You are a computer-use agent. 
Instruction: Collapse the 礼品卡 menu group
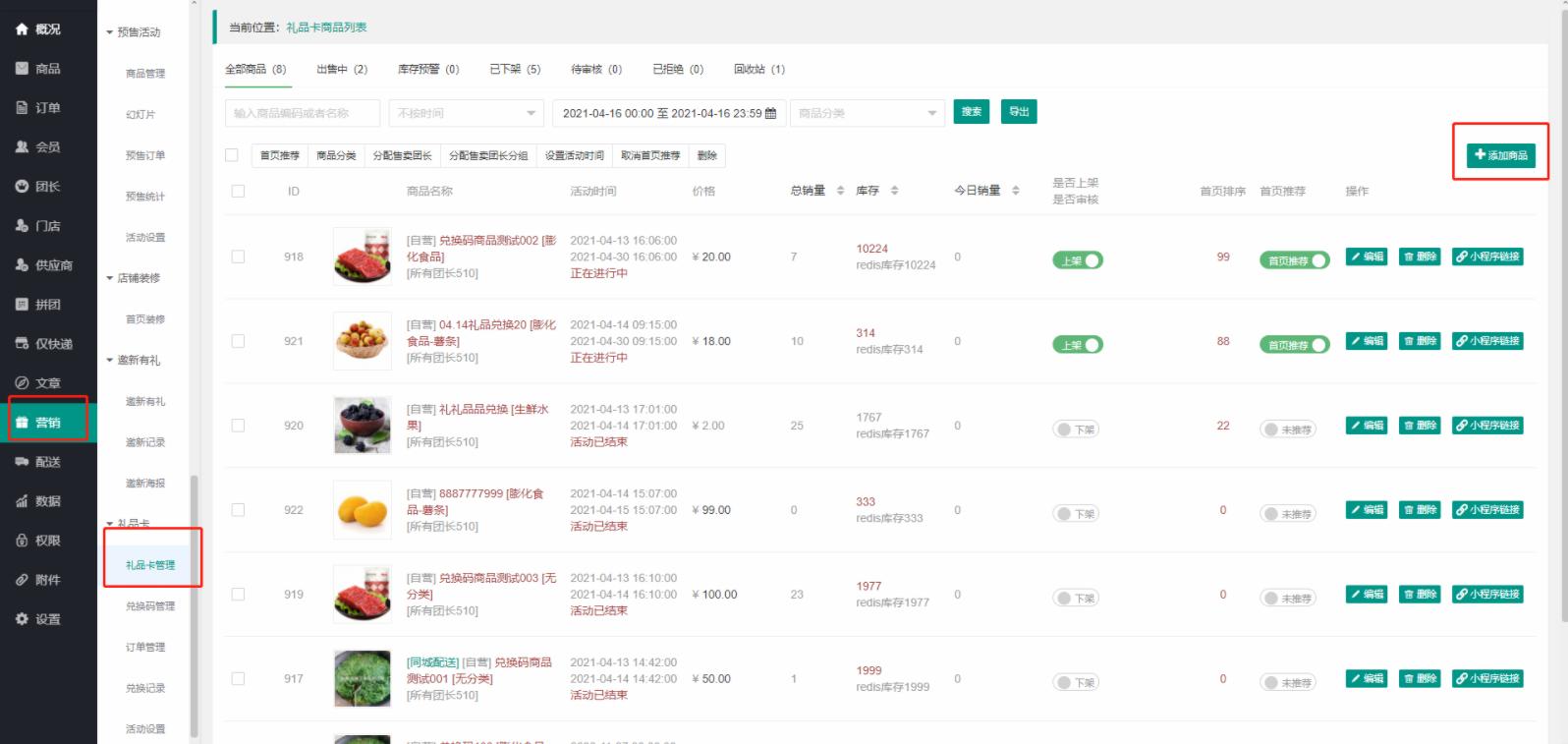(129, 524)
